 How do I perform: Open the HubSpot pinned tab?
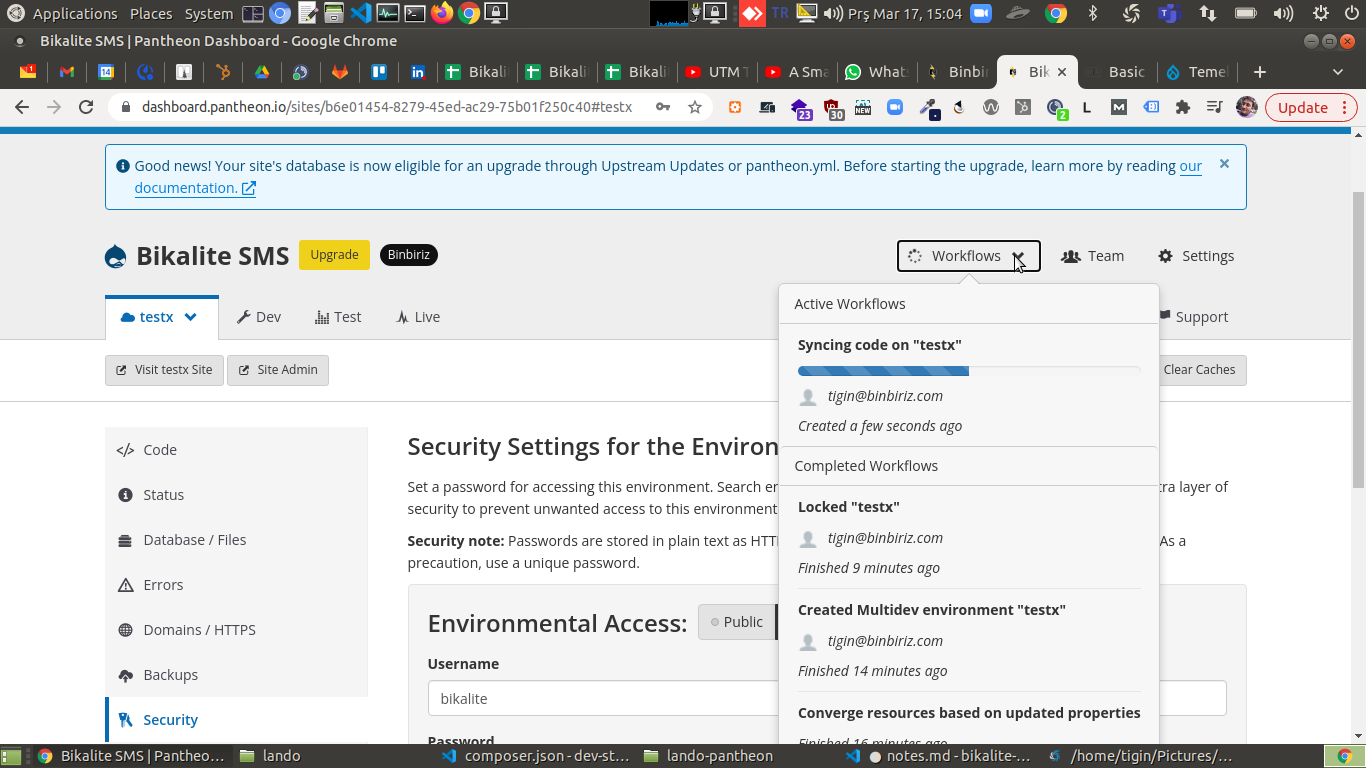pyautogui.click(x=223, y=72)
